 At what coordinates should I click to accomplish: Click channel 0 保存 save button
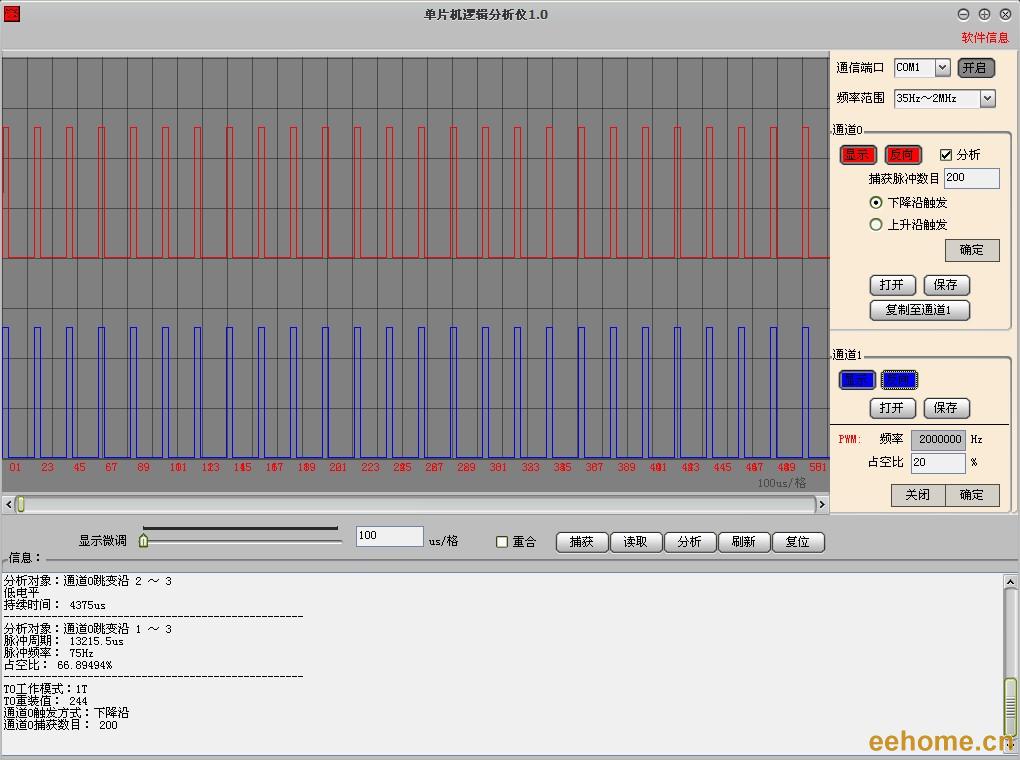pyautogui.click(x=946, y=285)
